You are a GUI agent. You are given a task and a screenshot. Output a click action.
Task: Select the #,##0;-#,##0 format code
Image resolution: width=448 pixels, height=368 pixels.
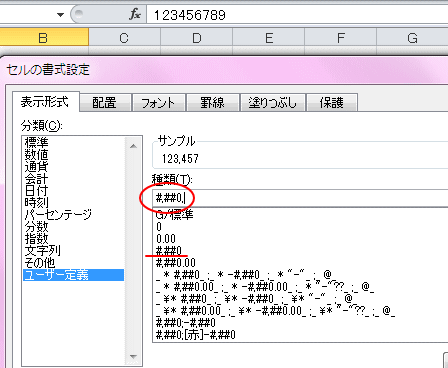pos(186,323)
